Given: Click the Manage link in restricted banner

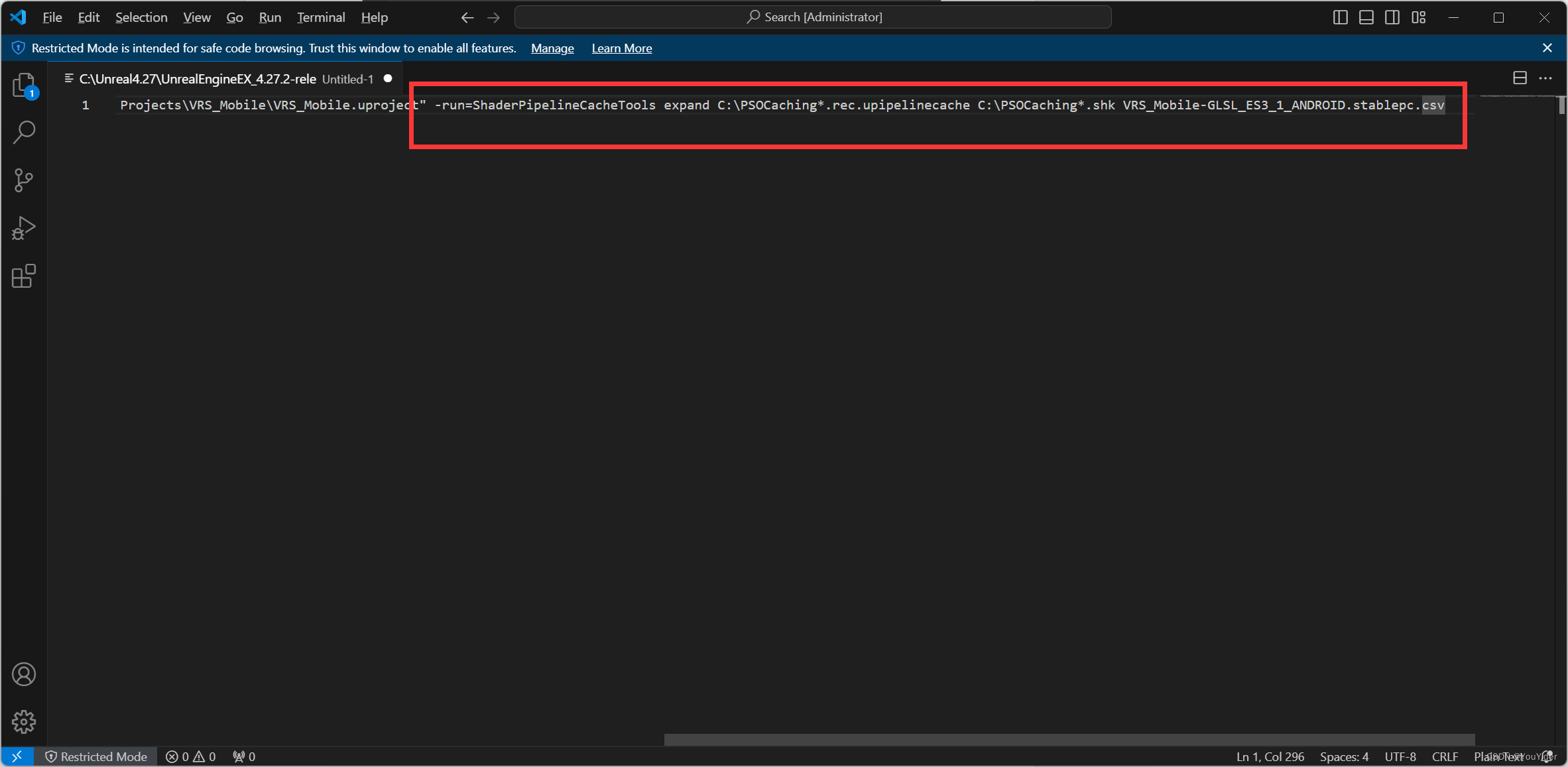Looking at the screenshot, I should (552, 48).
